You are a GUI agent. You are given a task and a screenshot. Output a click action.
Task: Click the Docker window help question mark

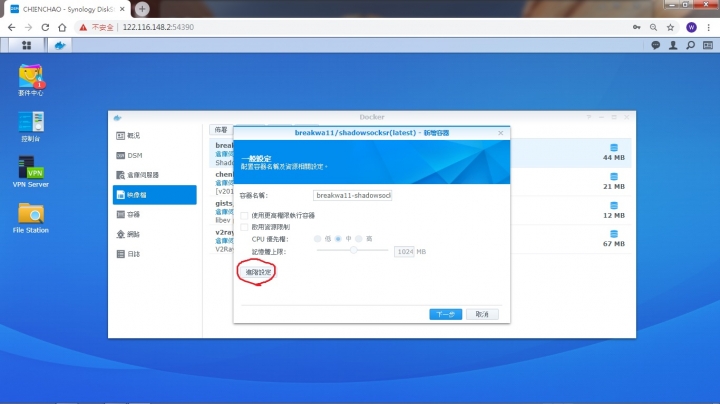click(x=588, y=118)
